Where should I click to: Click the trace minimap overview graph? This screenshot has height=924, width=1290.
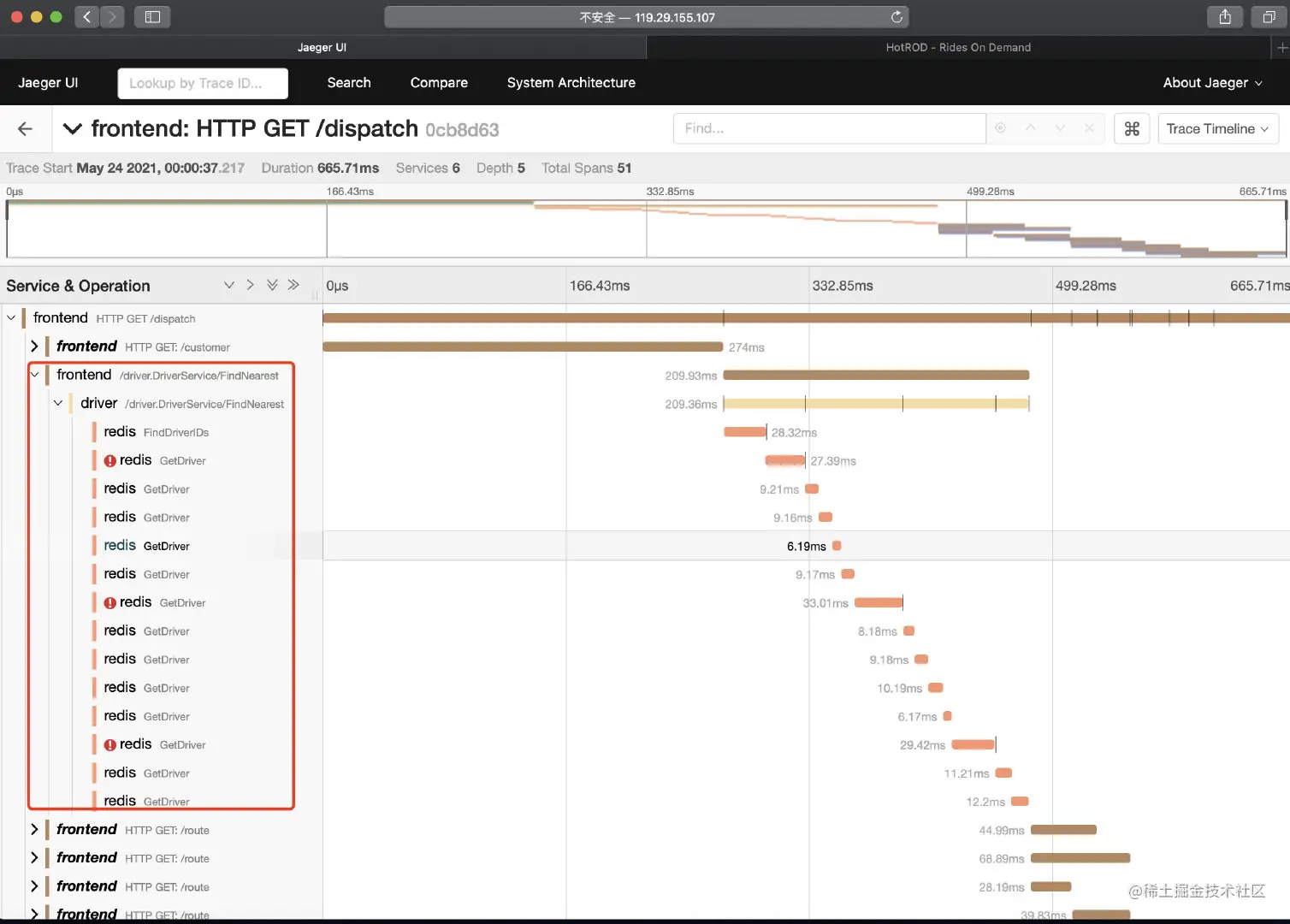click(x=646, y=228)
